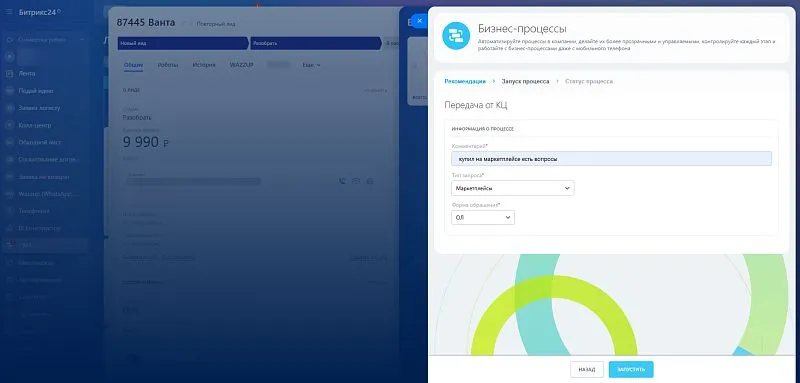The height and width of the screenshot is (383, 800).
Task: Click the Передача от КЦ title
Action: 476,106
